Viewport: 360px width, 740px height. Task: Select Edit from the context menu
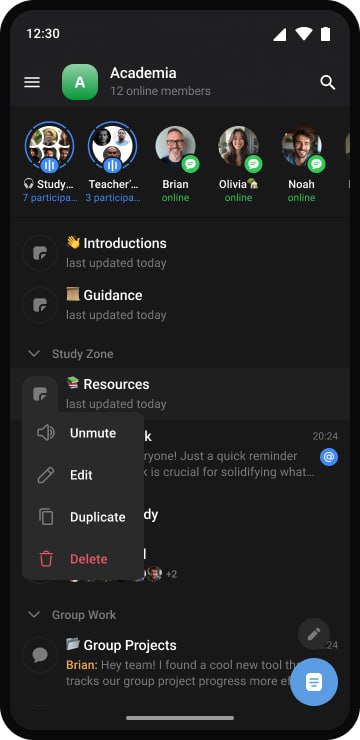[83, 475]
